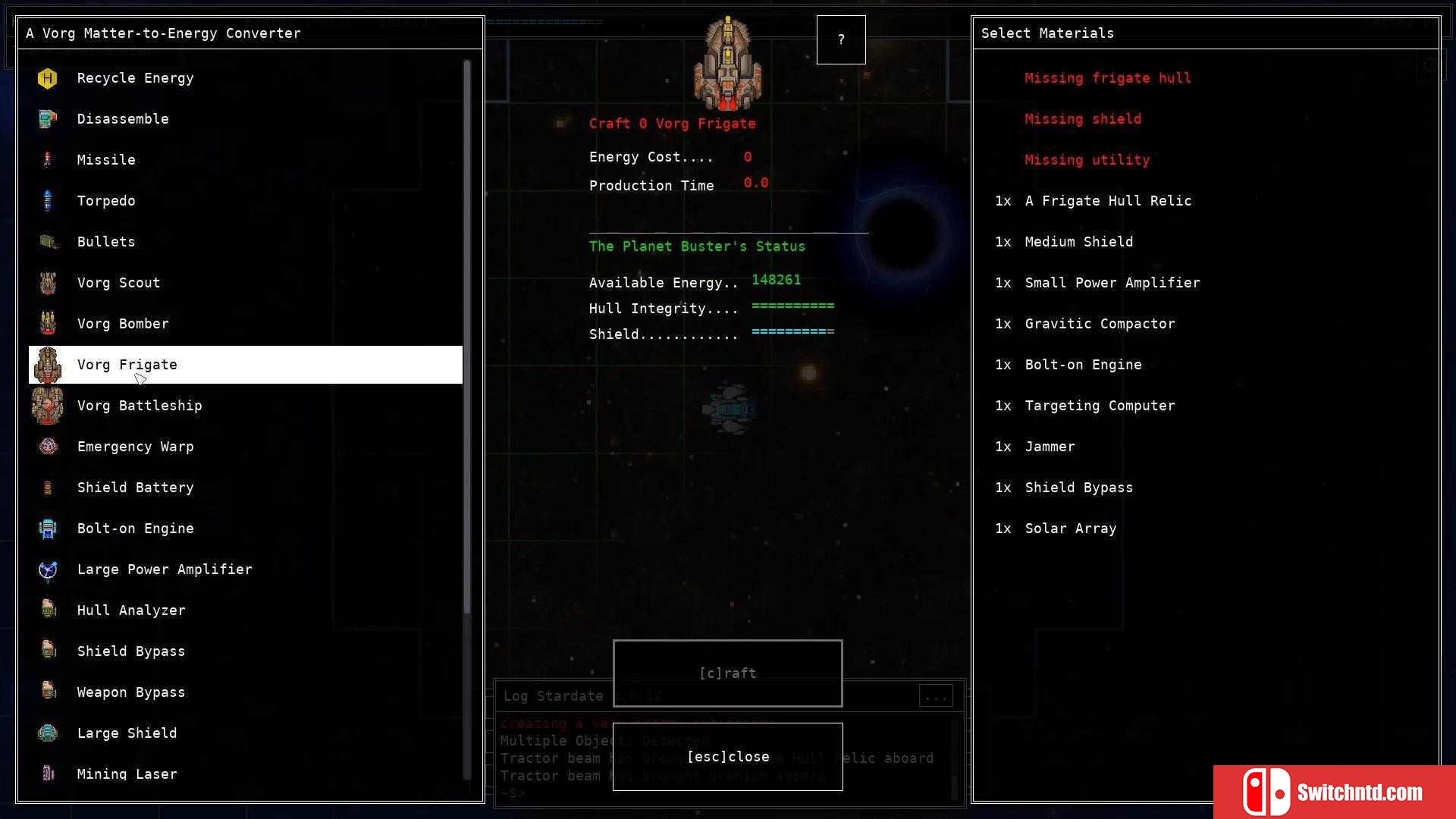Select Torpedo from crafting list
The width and height of the screenshot is (1456, 819).
pyautogui.click(x=106, y=200)
